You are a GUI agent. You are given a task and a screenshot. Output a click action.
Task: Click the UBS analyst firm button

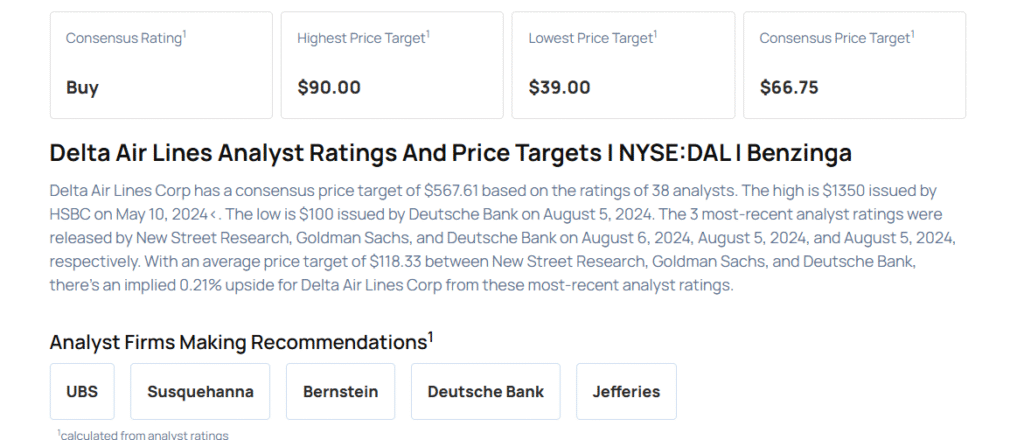(82, 391)
